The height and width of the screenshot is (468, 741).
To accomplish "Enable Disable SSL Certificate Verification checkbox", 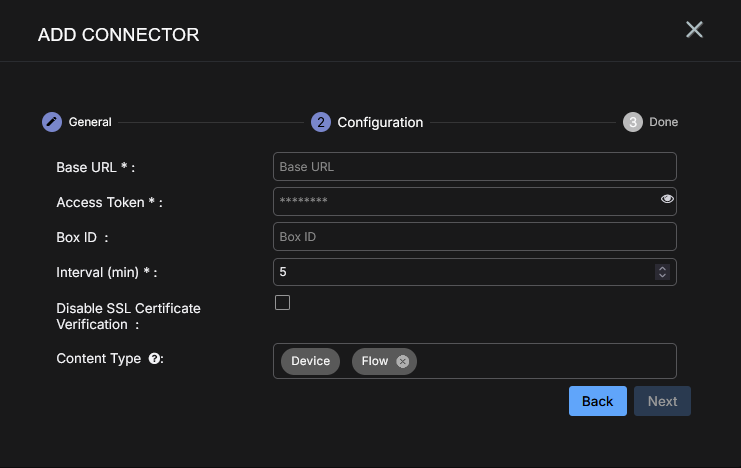I will point(283,303).
